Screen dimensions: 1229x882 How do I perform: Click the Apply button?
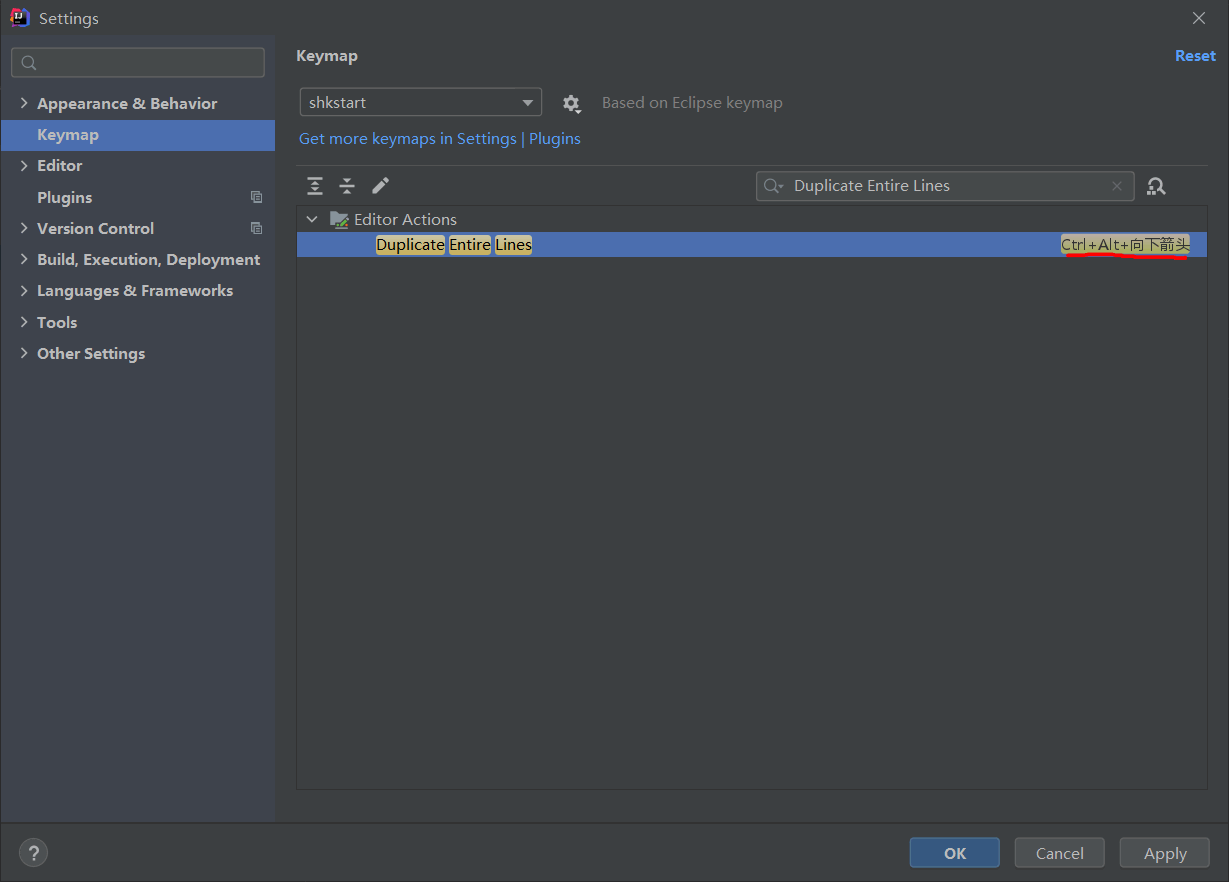[1165, 853]
